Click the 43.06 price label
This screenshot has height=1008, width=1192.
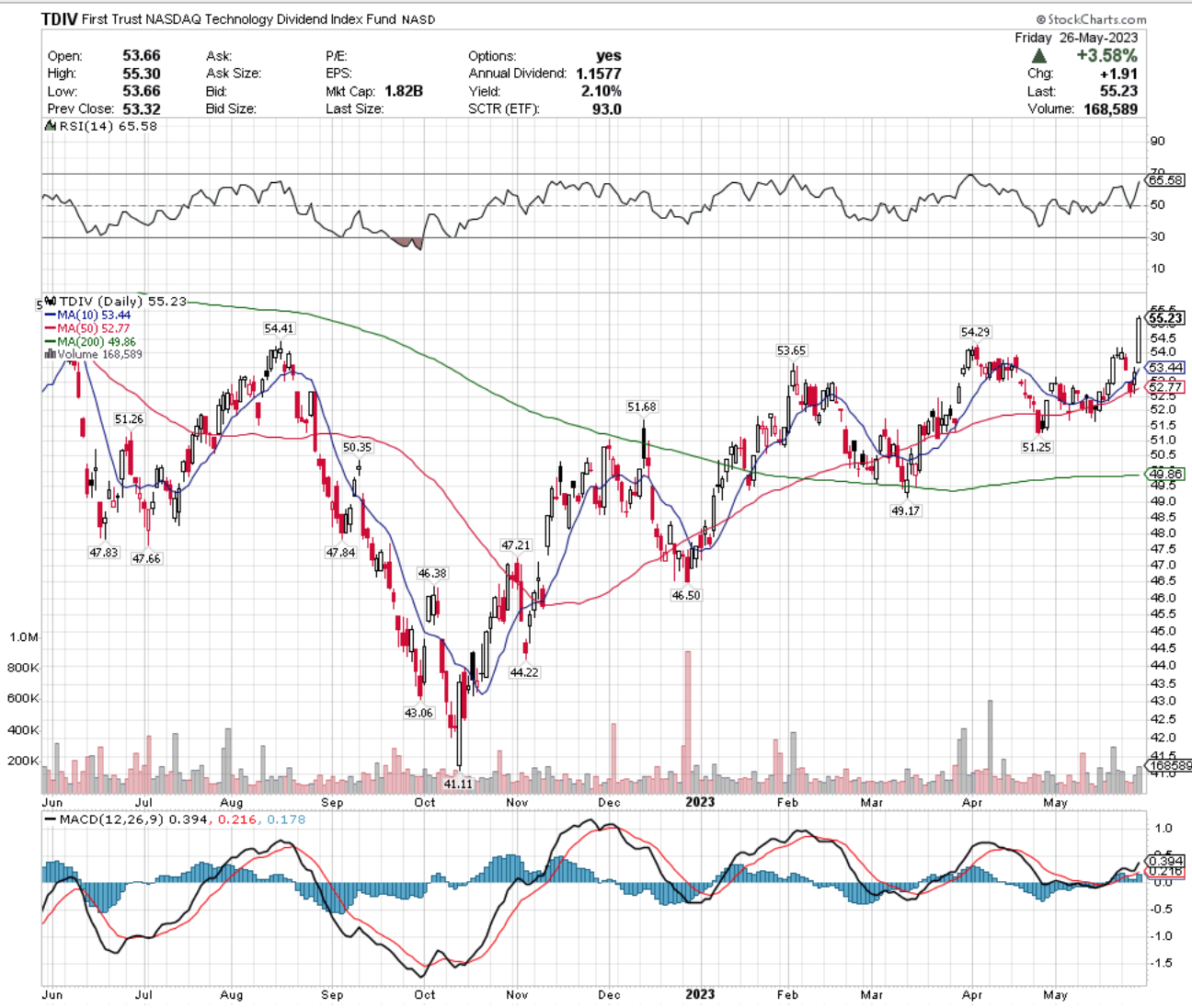pos(418,713)
